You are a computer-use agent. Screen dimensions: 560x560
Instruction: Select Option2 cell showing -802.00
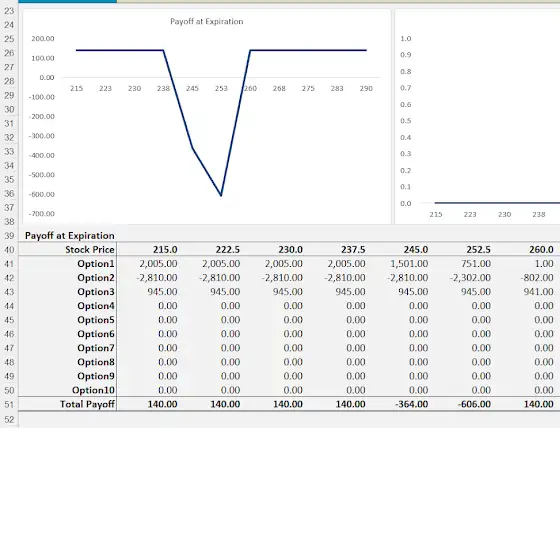pos(537,278)
